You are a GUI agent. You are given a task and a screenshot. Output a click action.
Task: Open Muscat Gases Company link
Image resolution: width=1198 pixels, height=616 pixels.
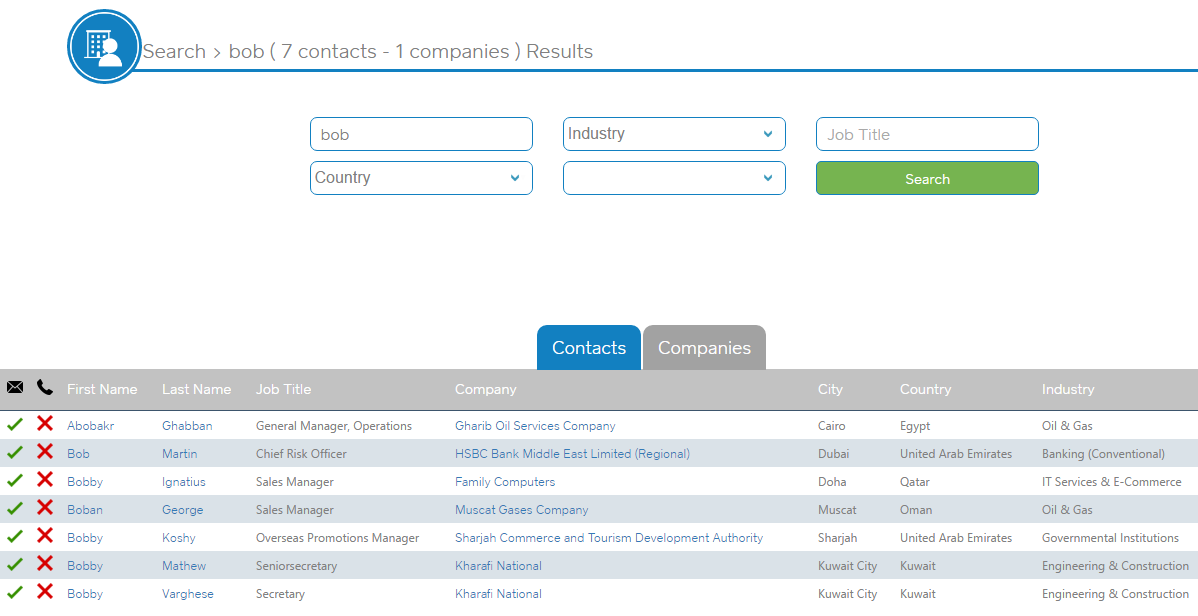point(522,510)
